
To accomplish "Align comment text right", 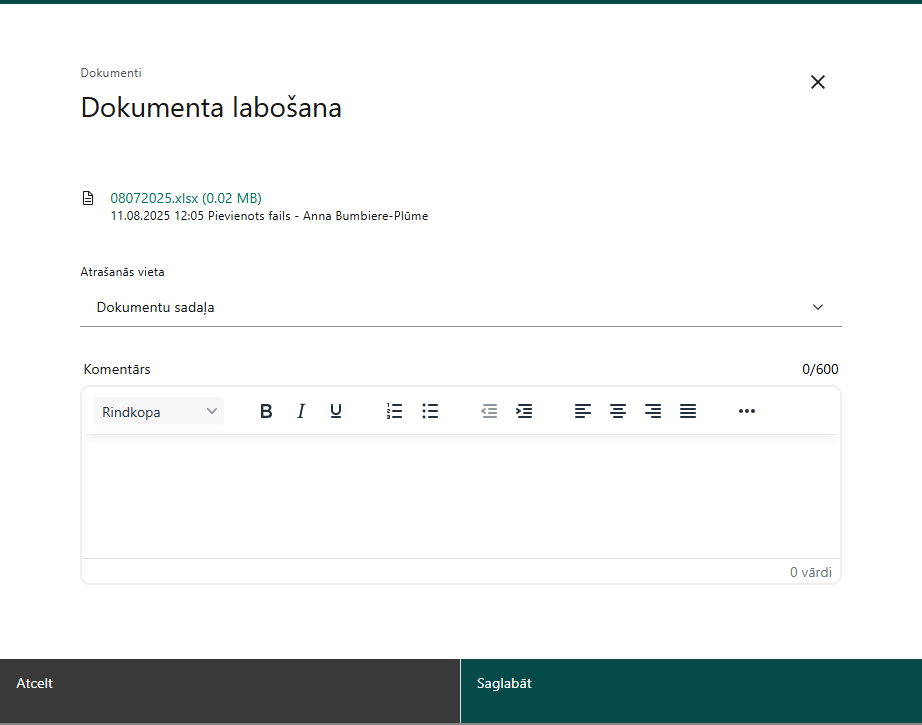I will [653, 411].
